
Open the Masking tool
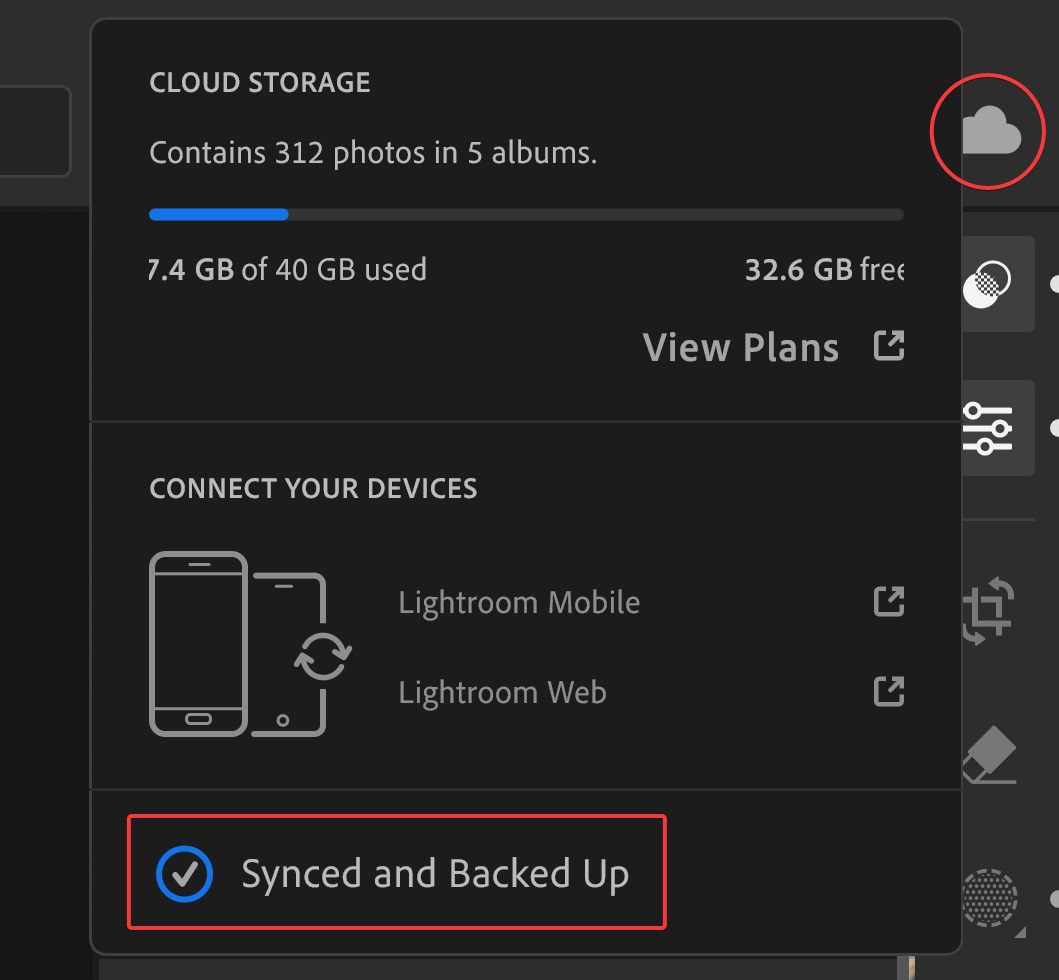tap(990, 900)
